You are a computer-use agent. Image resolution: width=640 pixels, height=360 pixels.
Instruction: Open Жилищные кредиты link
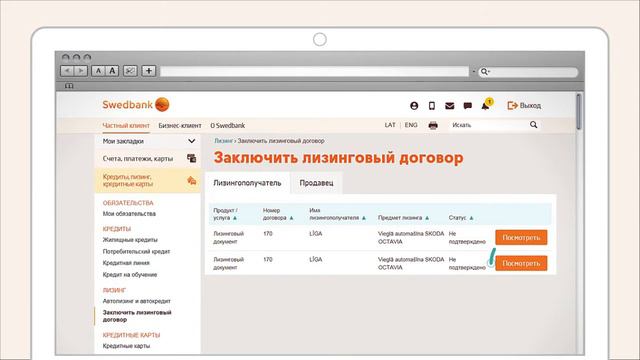[130, 240]
